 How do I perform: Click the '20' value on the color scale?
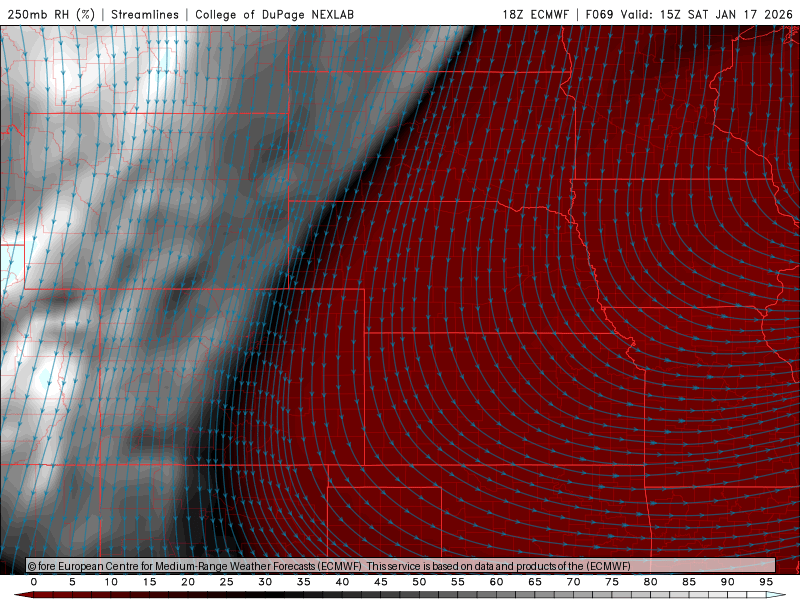coord(188,582)
